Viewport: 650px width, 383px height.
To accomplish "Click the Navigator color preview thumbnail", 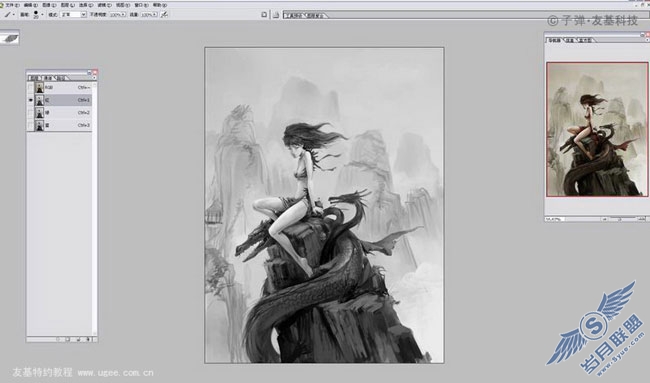I will pyautogui.click(x=597, y=129).
